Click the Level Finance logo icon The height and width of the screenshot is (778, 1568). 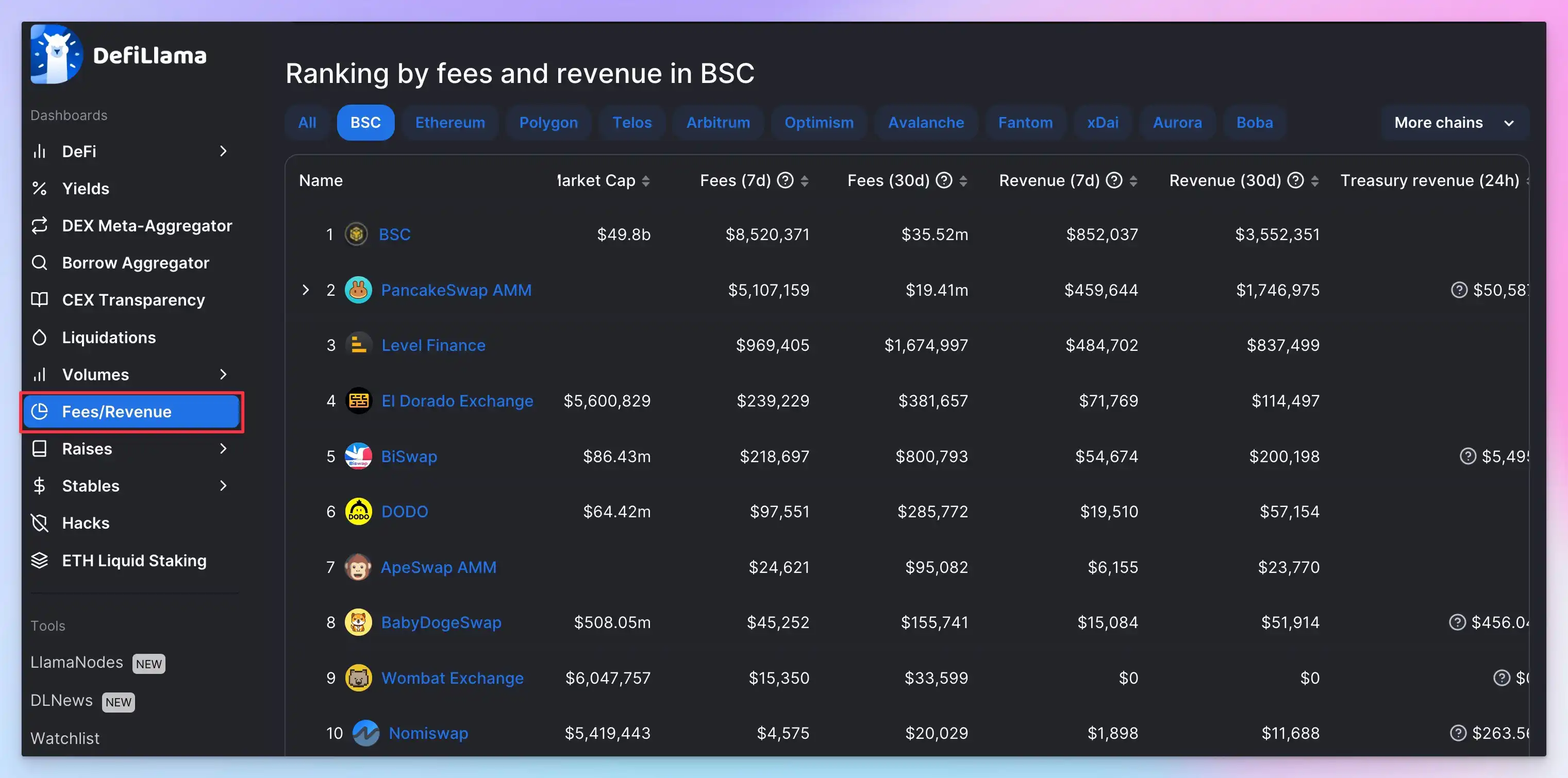(359, 346)
